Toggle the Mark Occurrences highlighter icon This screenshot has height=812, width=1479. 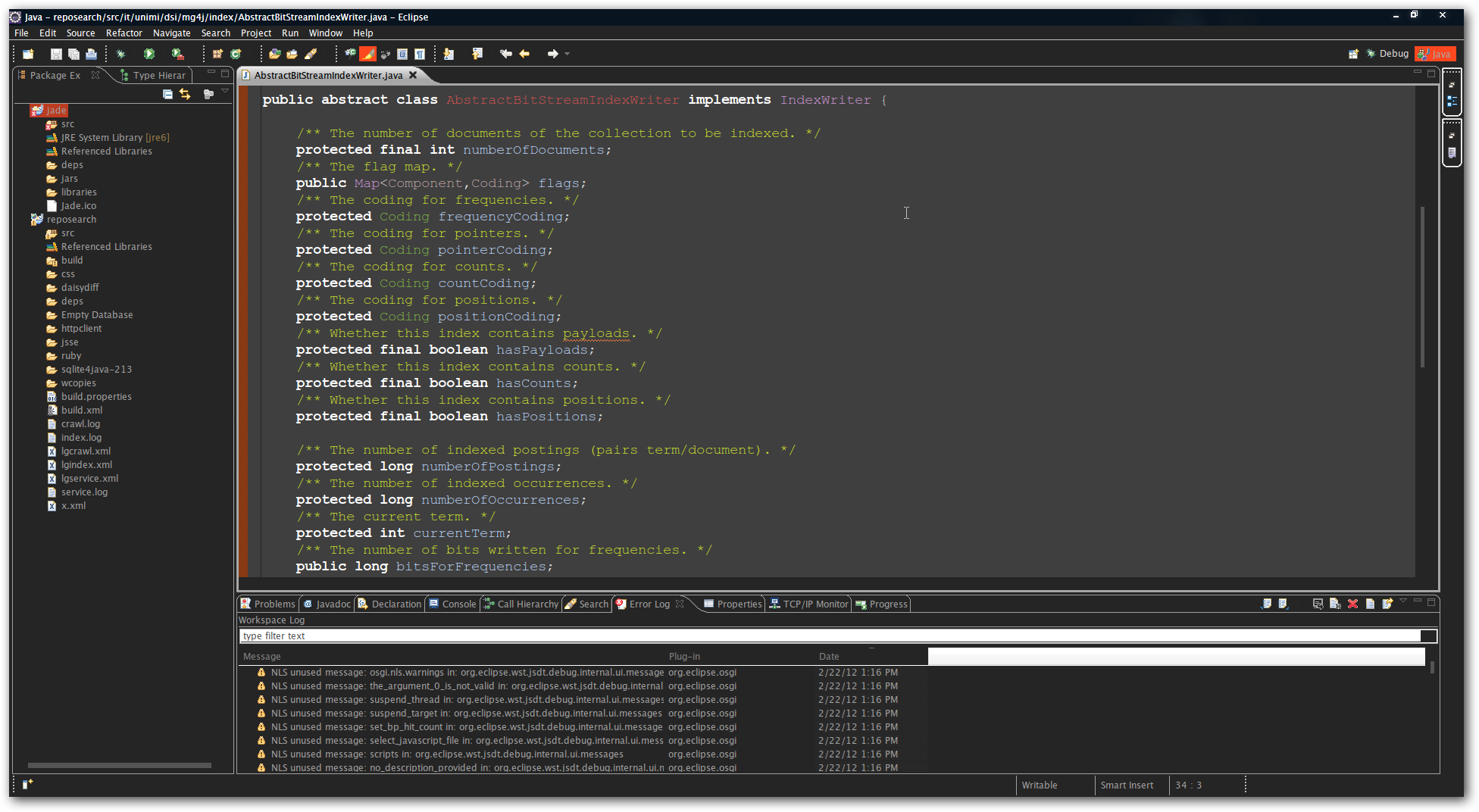pos(367,54)
